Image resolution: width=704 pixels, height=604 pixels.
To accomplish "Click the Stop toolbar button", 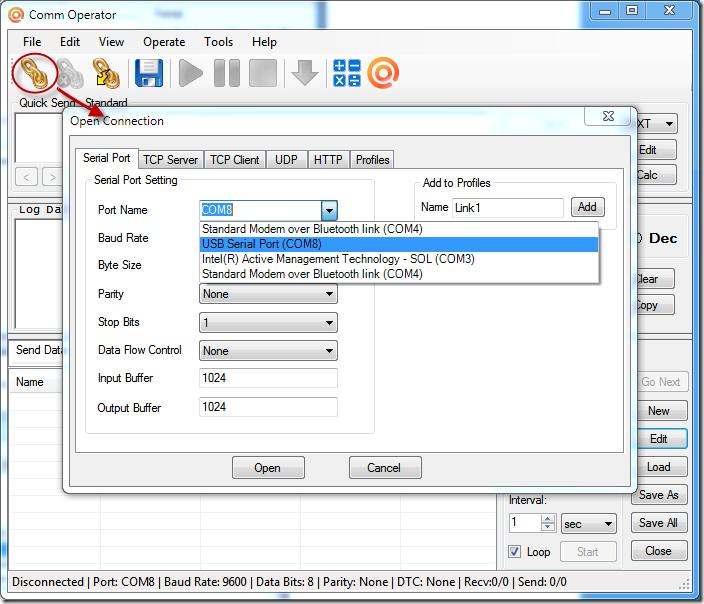I will [263, 73].
